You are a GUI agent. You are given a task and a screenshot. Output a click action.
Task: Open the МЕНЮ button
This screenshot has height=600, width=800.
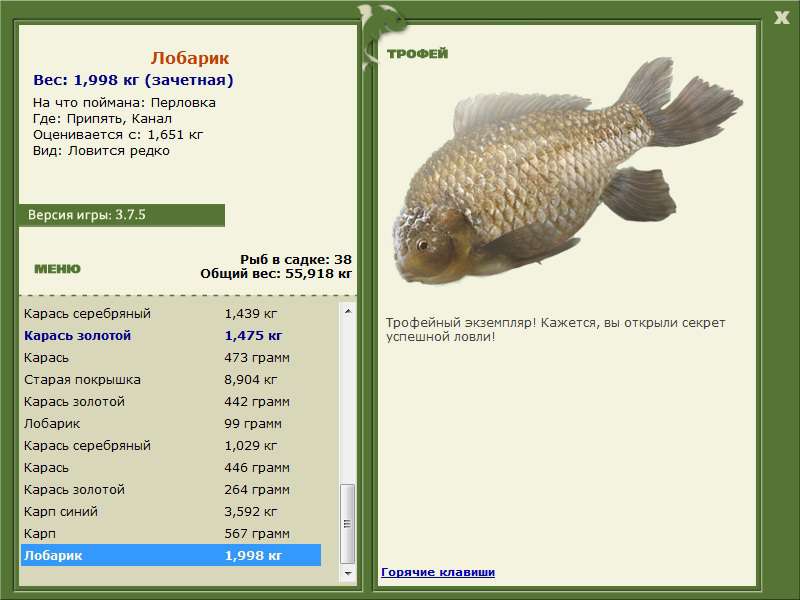(x=57, y=269)
